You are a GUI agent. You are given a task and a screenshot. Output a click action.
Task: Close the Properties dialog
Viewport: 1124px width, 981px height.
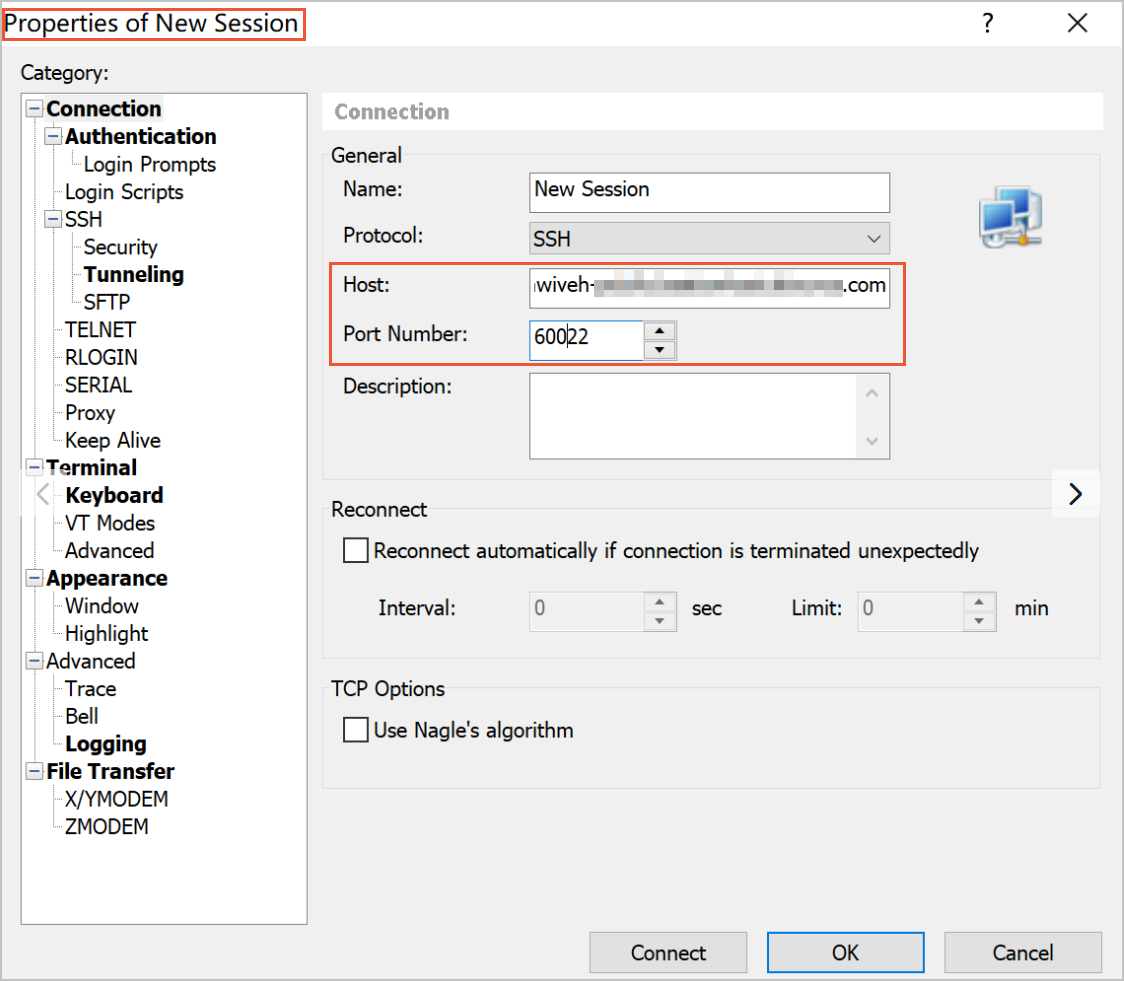click(1077, 23)
